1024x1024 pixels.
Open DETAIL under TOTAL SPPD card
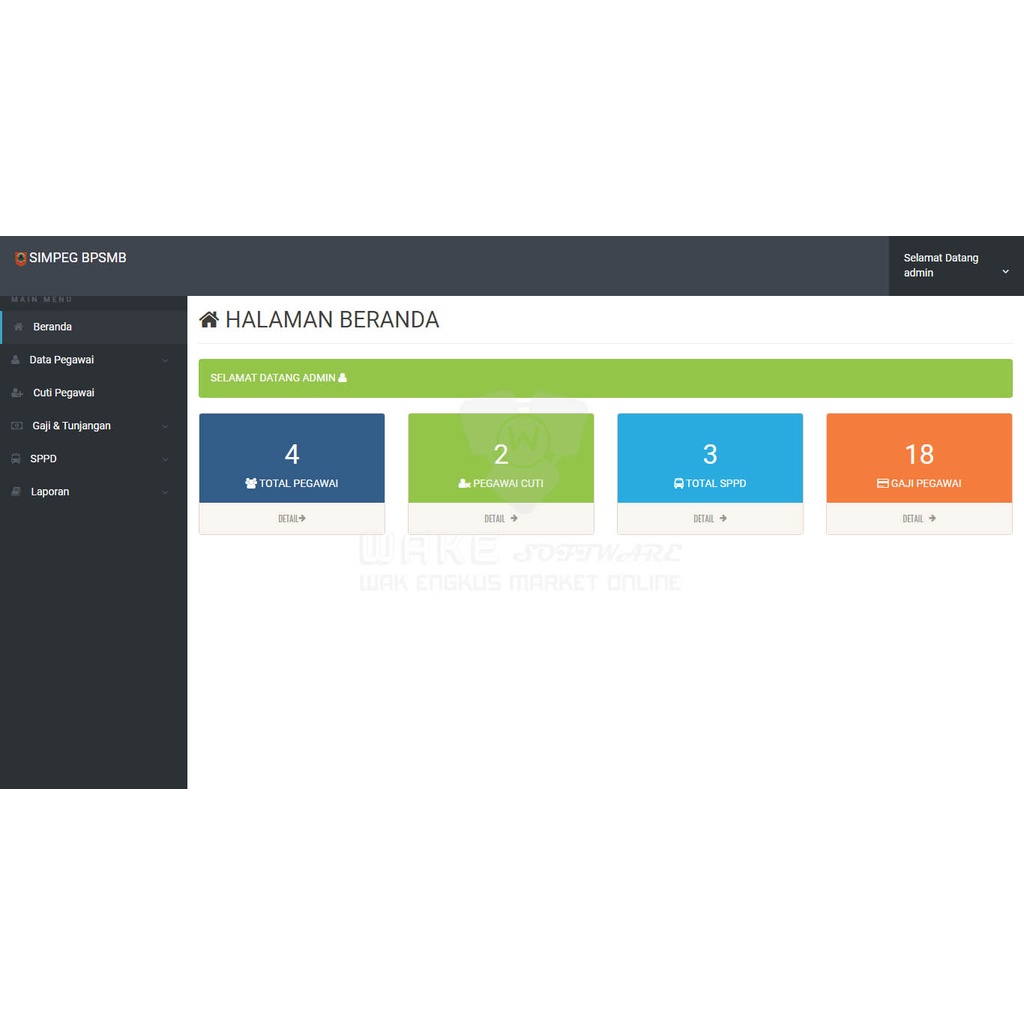pos(710,519)
